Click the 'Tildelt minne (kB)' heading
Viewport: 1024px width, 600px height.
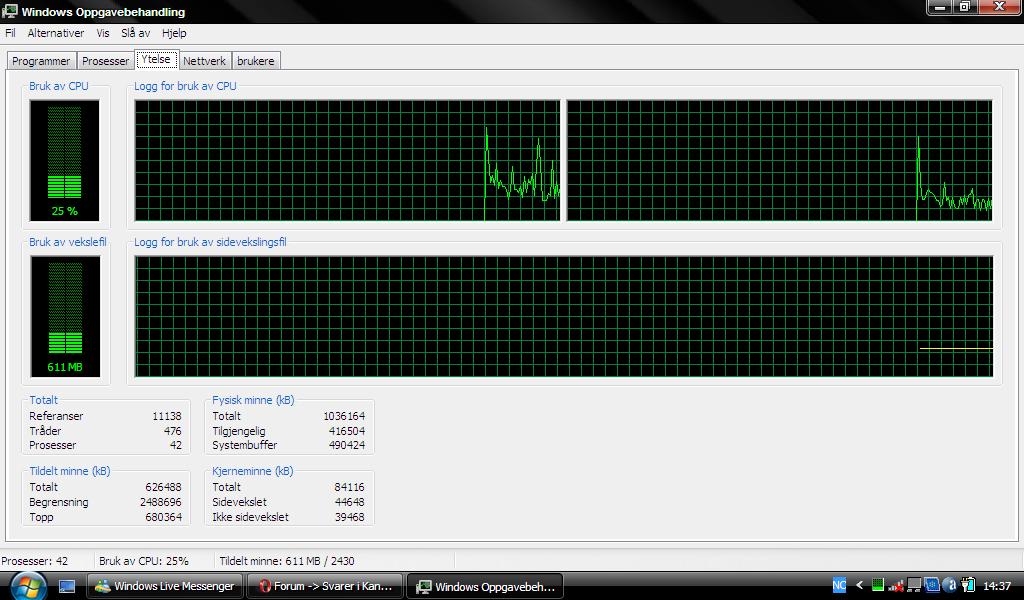click(x=70, y=471)
